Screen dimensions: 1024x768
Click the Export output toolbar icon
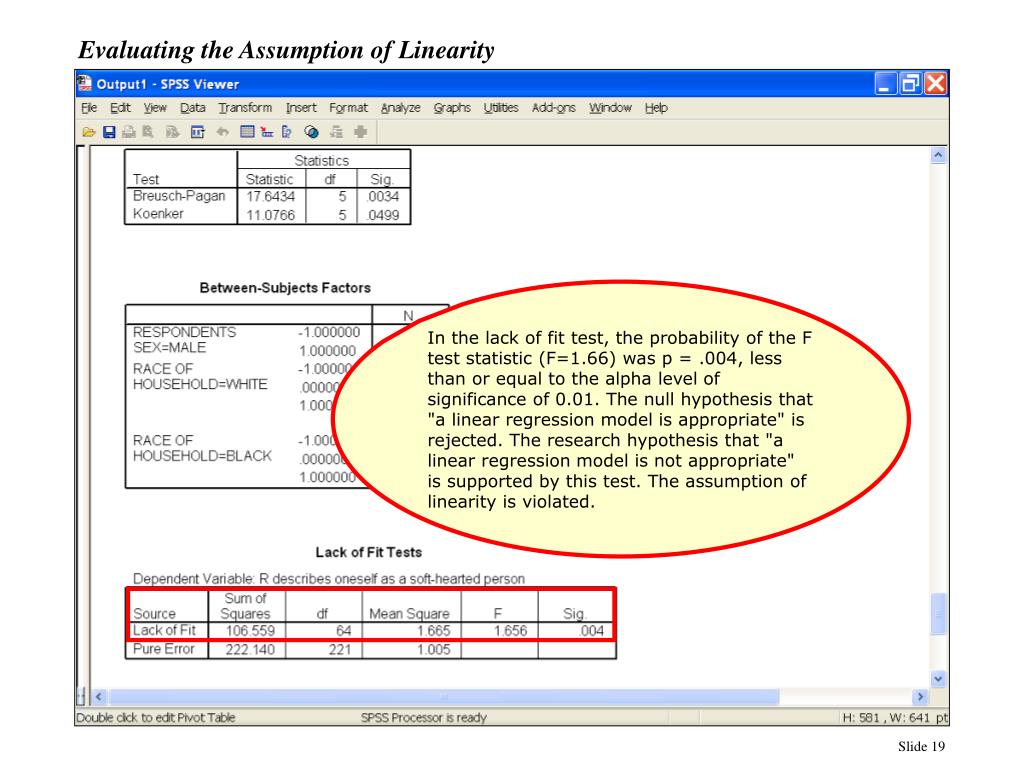point(172,132)
